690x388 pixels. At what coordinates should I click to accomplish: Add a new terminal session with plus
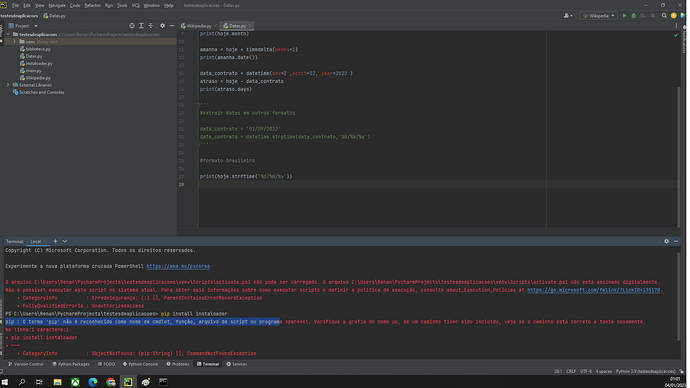click(55, 242)
